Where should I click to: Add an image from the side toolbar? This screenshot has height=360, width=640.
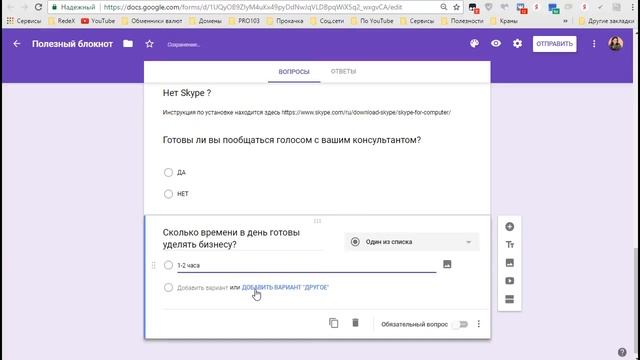click(x=509, y=262)
